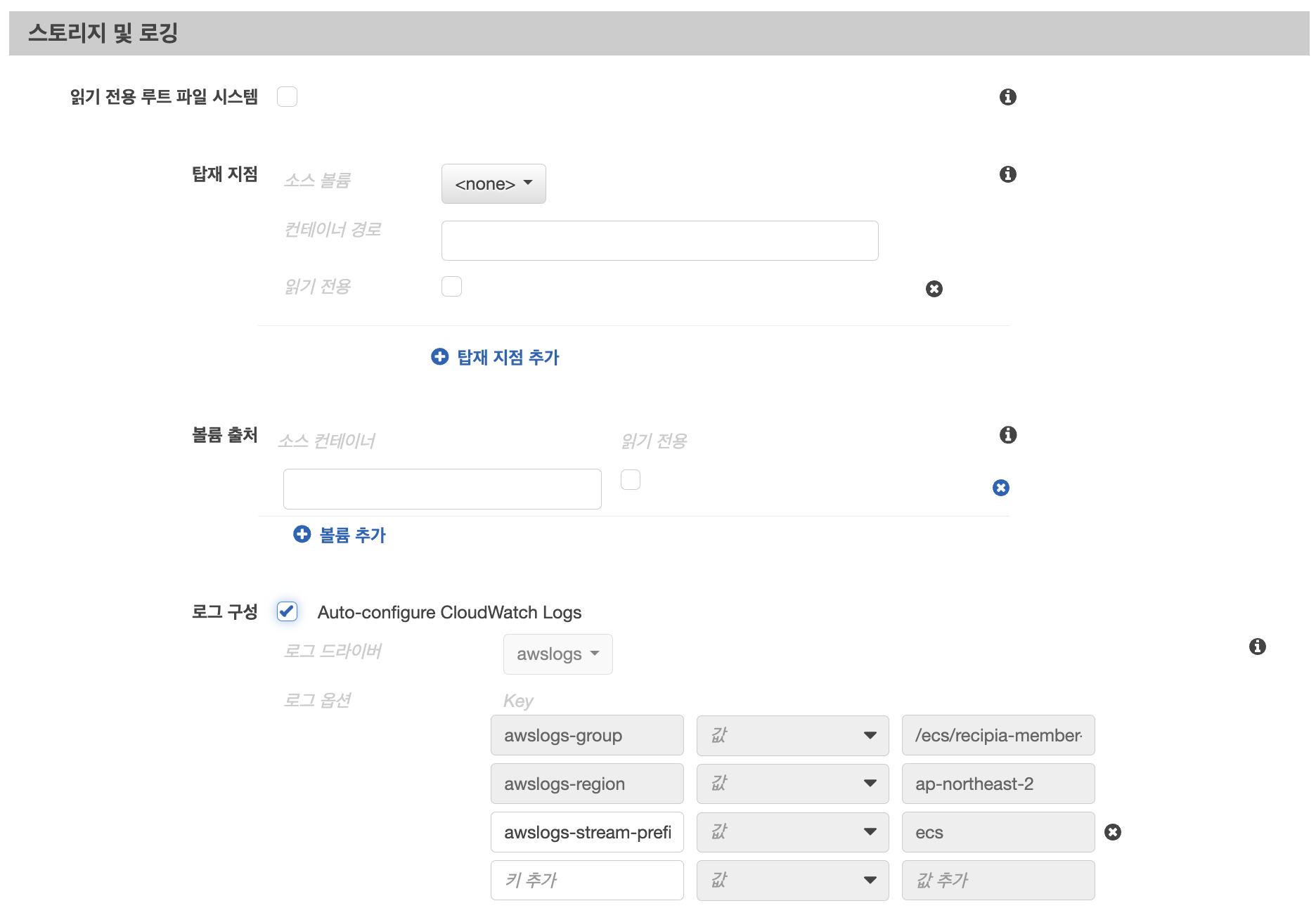1316x915 pixels.
Task: Disable Auto-configure CloudWatch Logs
Action: pyautogui.click(x=287, y=611)
